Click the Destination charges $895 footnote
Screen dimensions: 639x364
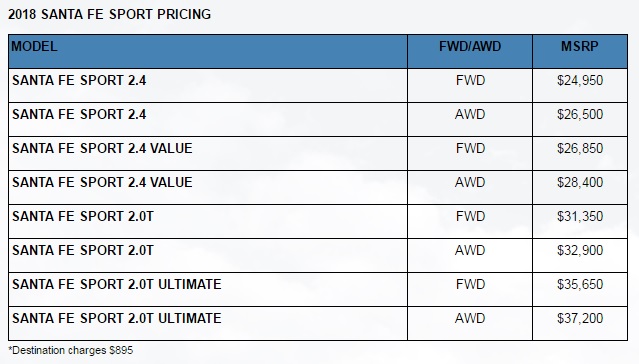[71, 351]
